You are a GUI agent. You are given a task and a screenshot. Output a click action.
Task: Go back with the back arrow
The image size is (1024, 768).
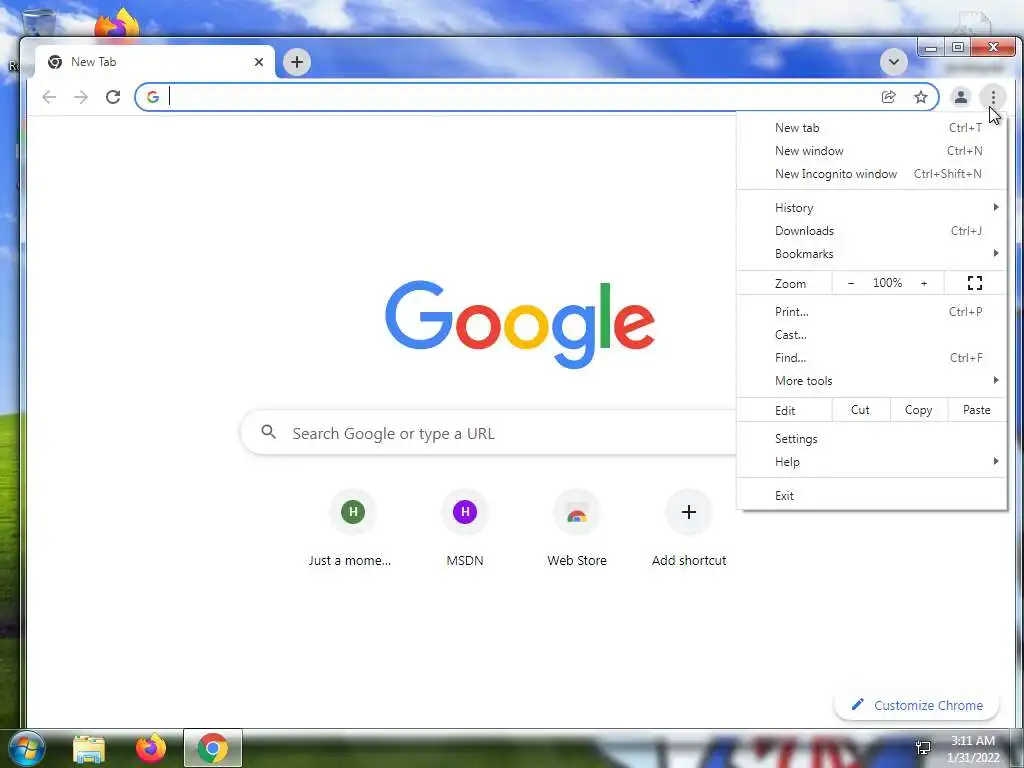click(49, 97)
